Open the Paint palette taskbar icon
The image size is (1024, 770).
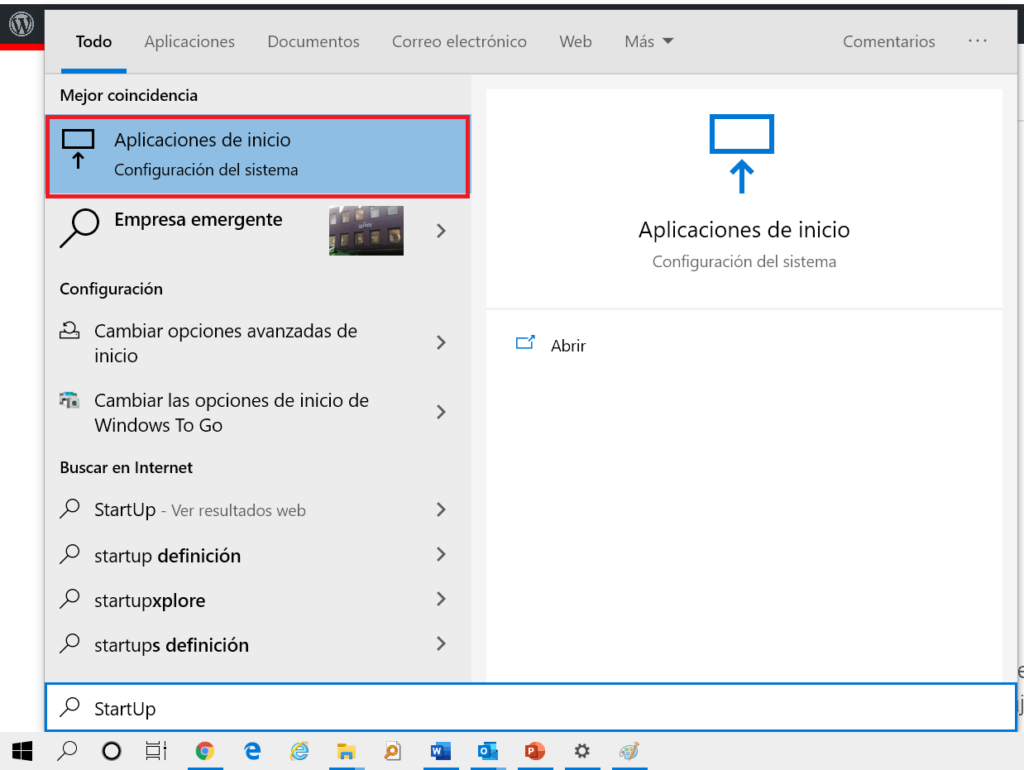click(x=629, y=751)
